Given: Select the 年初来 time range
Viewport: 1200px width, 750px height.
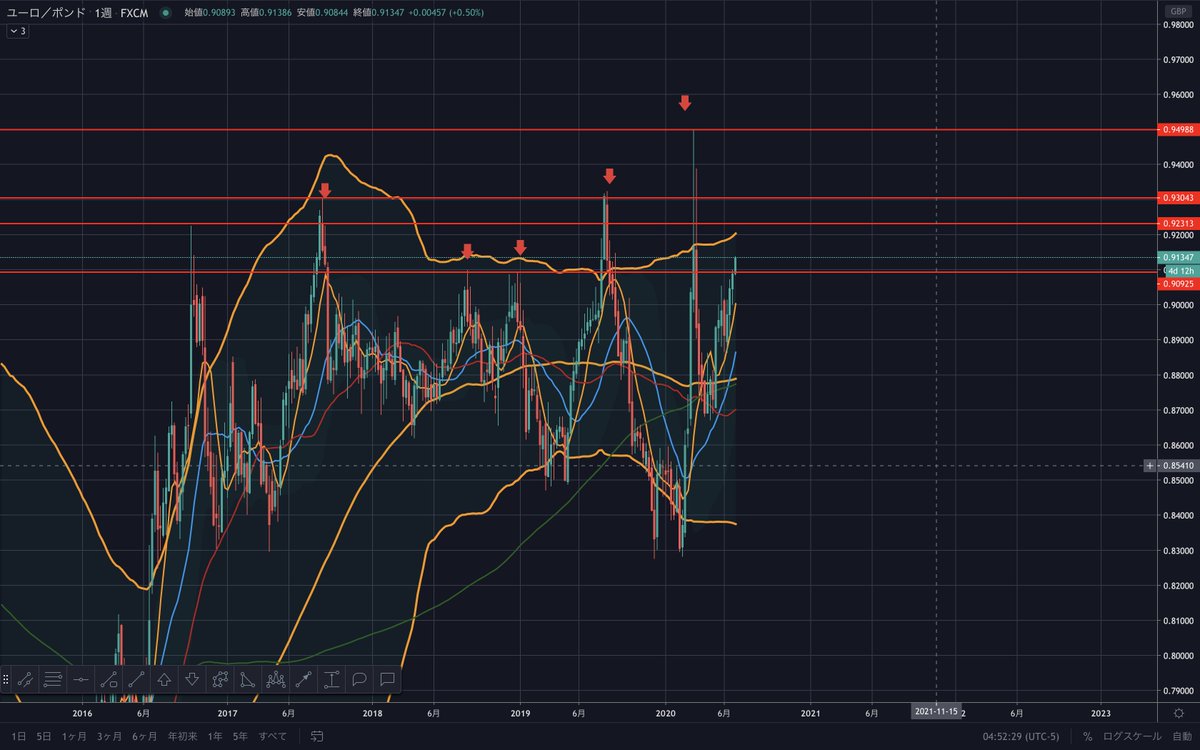Looking at the screenshot, I should pos(182,737).
